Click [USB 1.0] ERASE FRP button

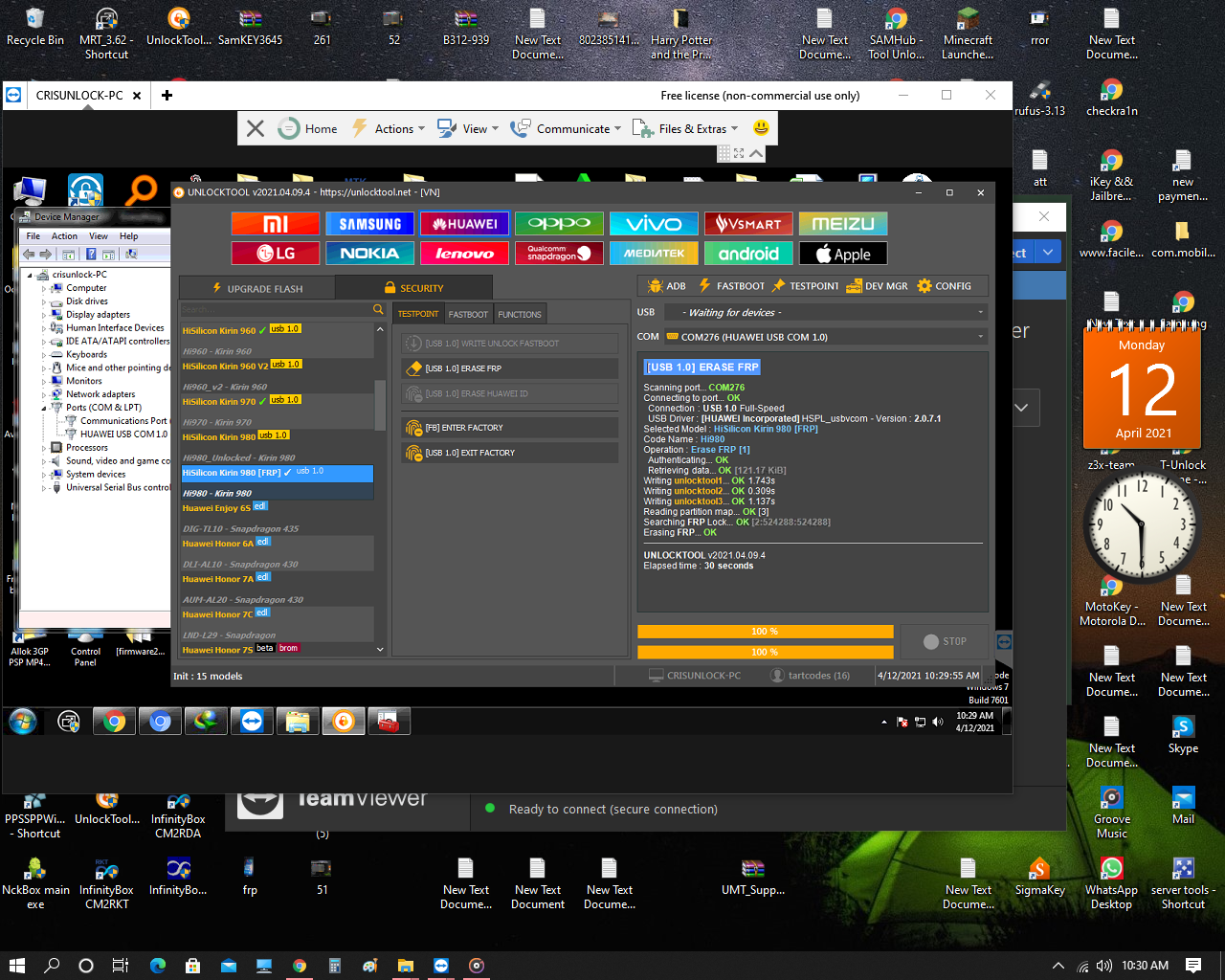(509, 368)
